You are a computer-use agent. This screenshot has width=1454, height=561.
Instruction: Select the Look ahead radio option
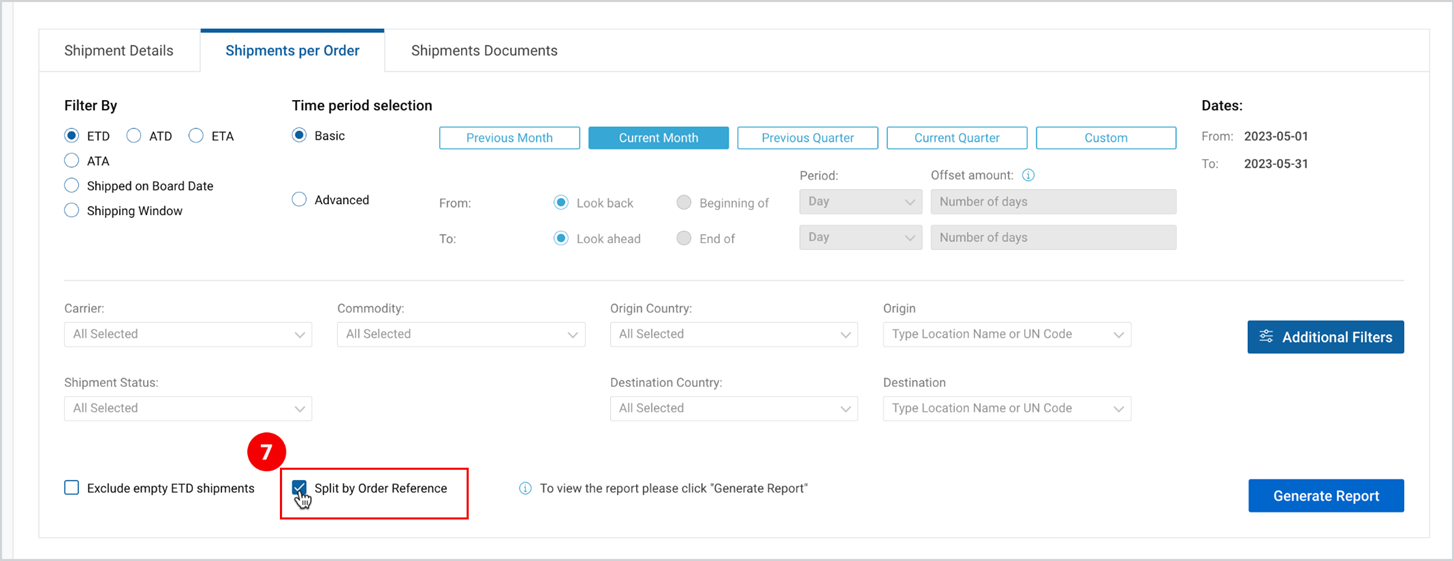(x=561, y=239)
